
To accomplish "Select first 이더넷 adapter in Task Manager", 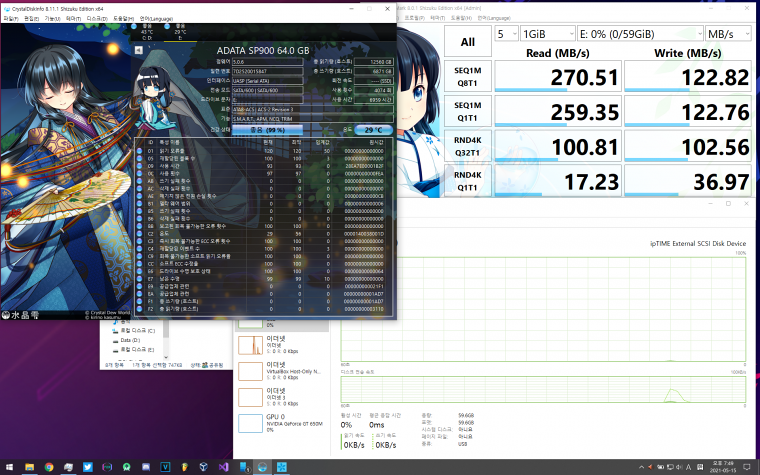I will pos(282,344).
